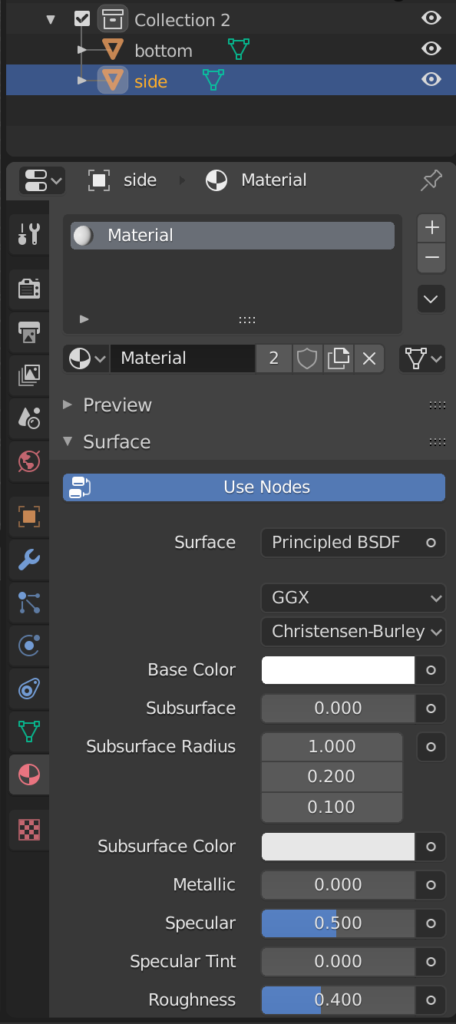Open the View Layer properties tab
This screenshot has width=456, height=1024.
29,374
